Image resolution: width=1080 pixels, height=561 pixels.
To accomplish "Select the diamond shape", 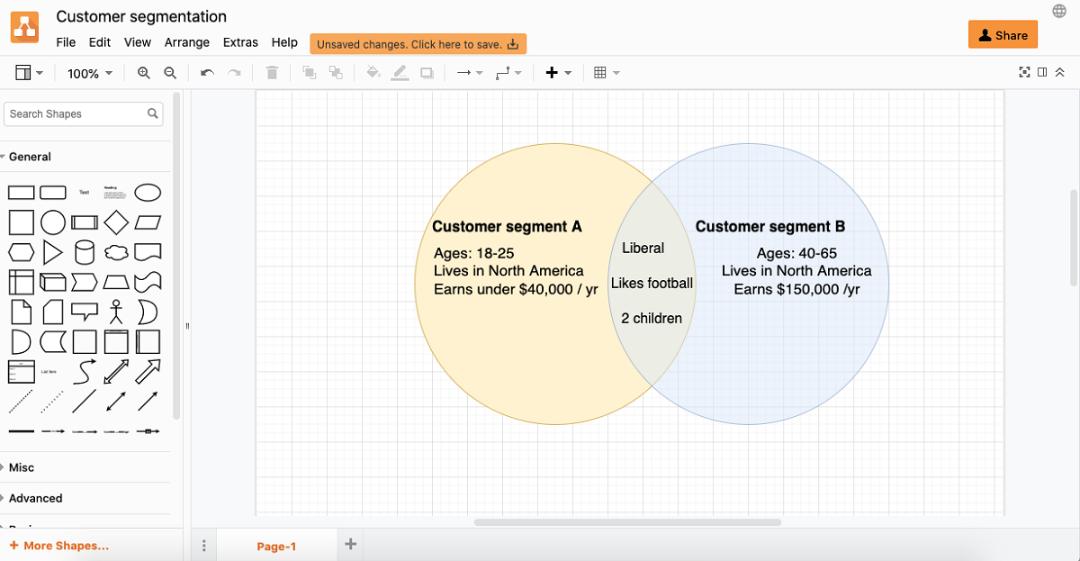I will [x=116, y=223].
